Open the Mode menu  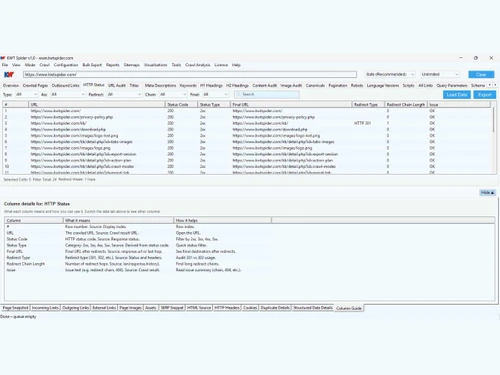(x=30, y=65)
